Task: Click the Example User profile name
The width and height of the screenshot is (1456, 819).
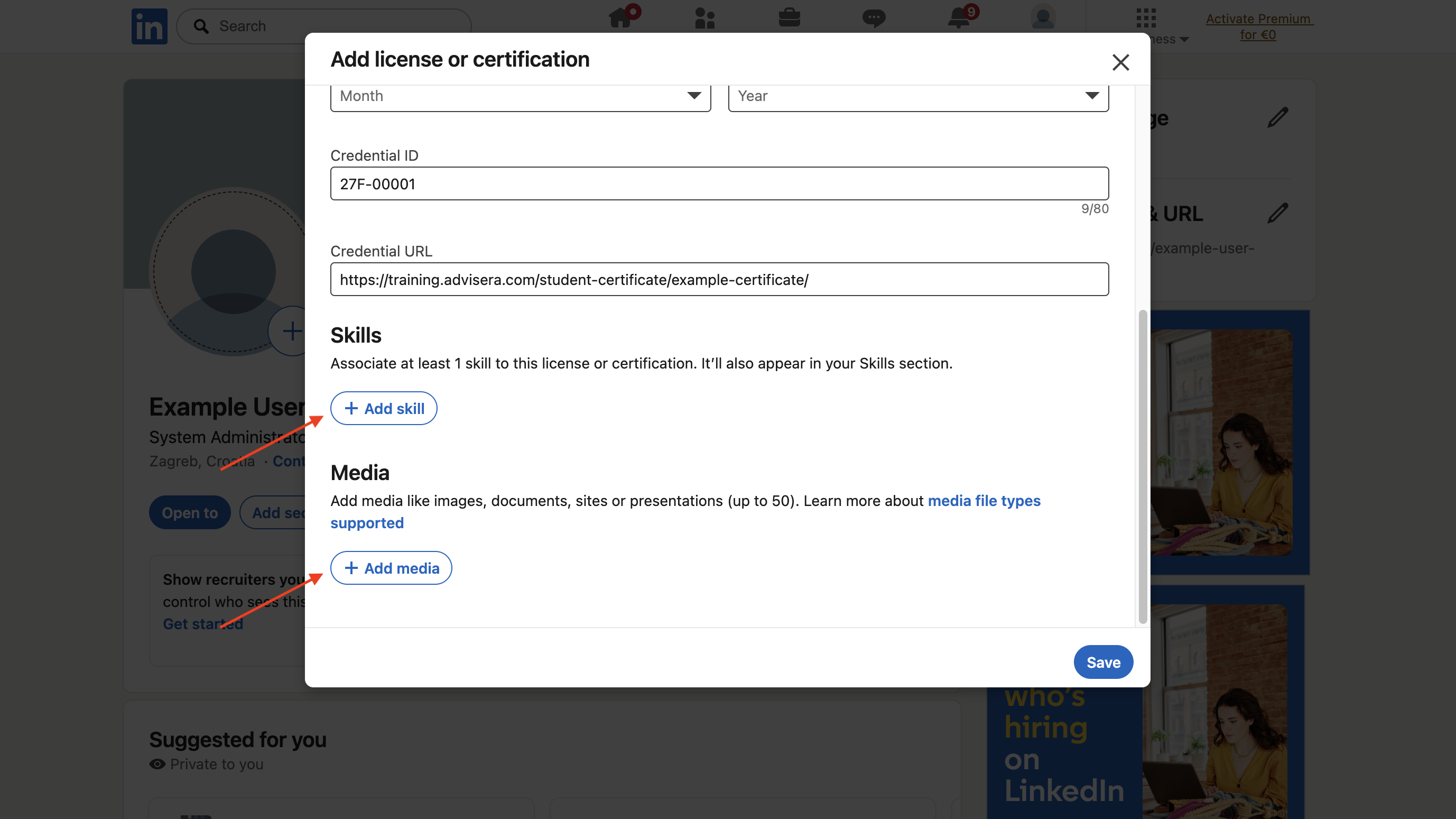Action: point(227,406)
